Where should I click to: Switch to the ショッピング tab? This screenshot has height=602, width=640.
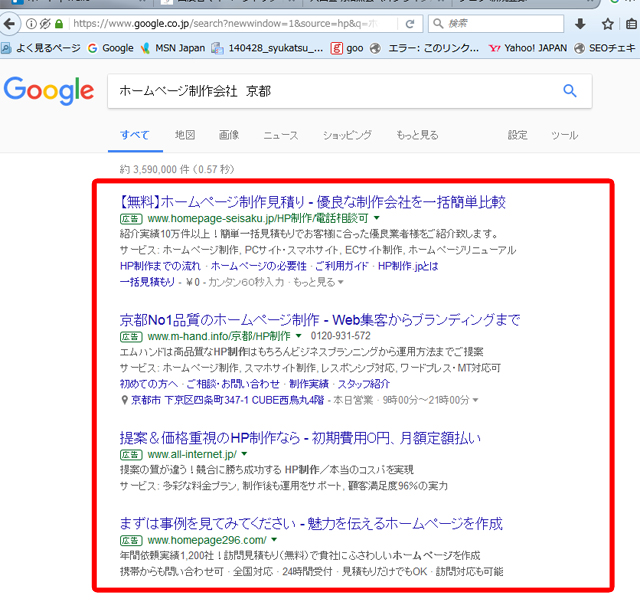click(x=347, y=135)
